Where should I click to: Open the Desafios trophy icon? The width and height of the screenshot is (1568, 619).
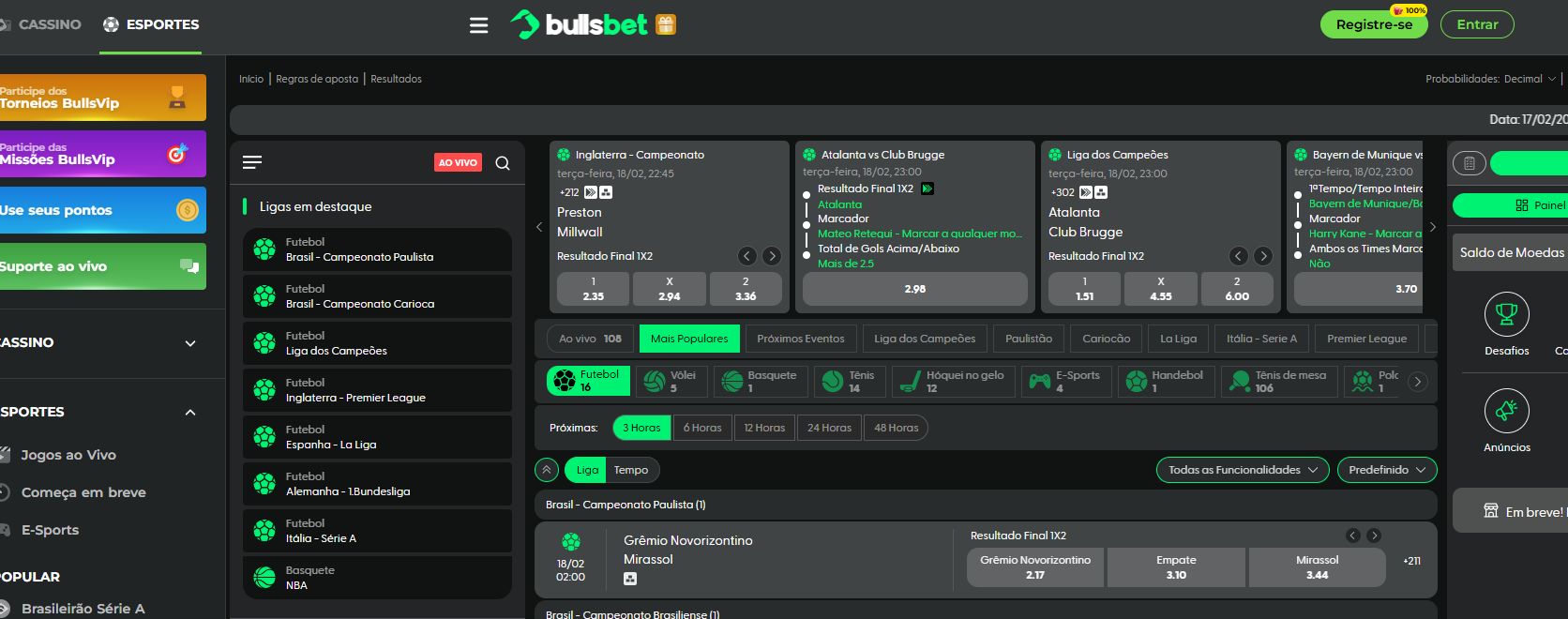click(1507, 314)
